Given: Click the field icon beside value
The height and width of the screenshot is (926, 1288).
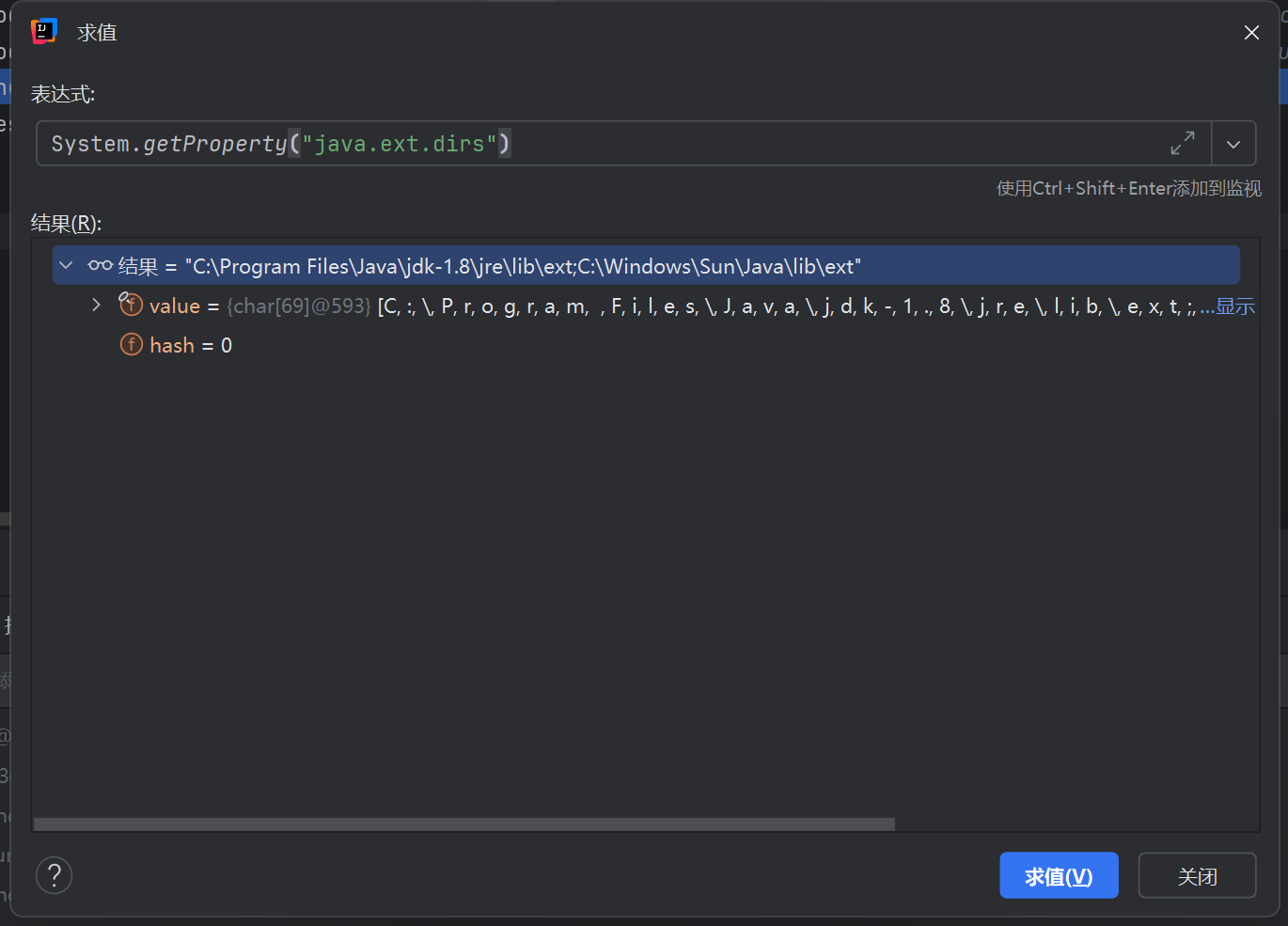Looking at the screenshot, I should (x=131, y=306).
